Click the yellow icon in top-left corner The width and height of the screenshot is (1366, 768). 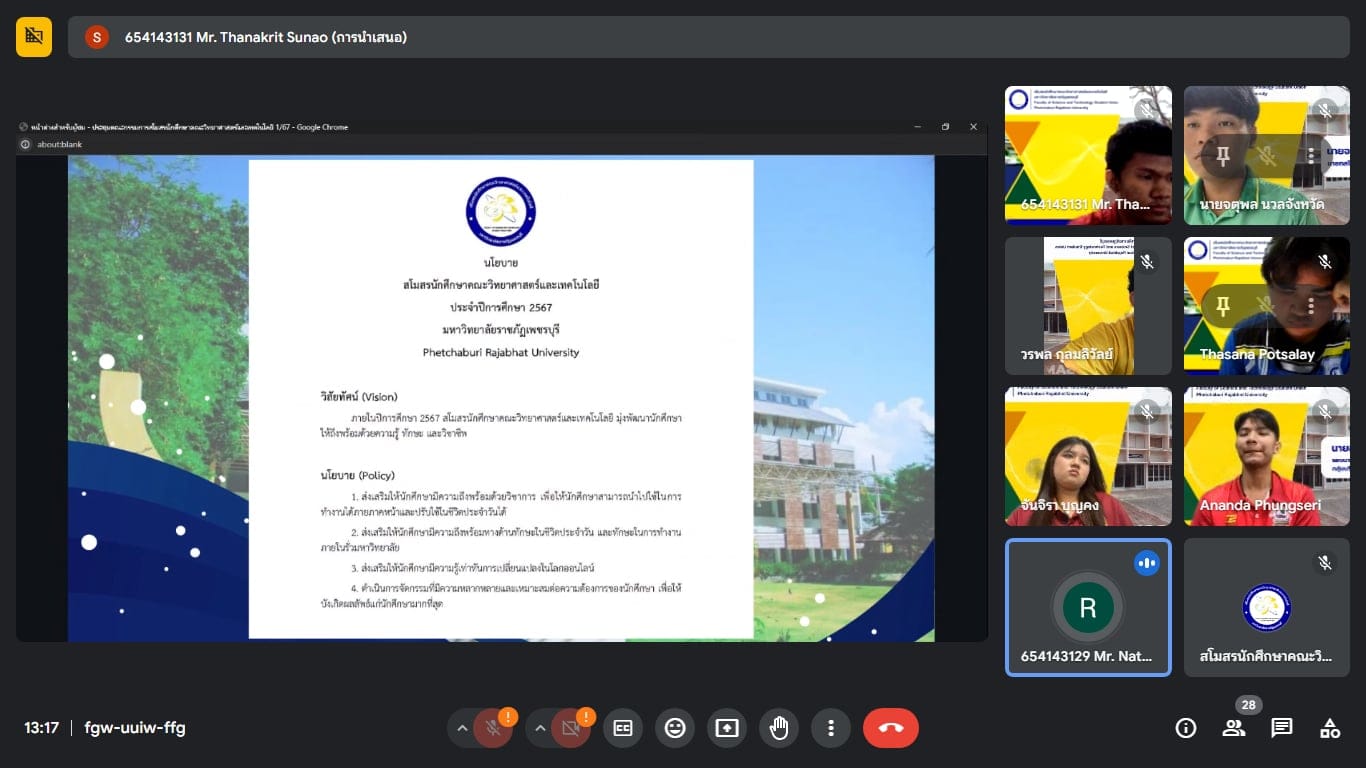(x=34, y=37)
